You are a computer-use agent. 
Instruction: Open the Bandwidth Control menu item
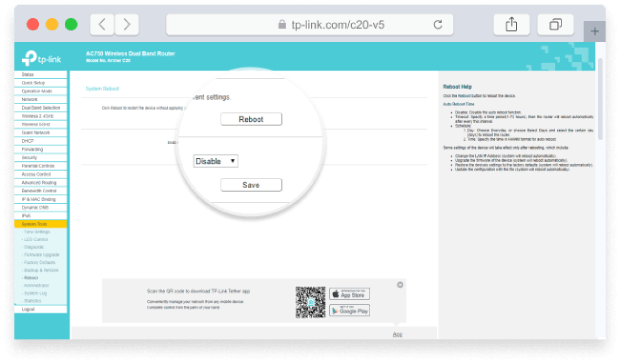pos(41,191)
